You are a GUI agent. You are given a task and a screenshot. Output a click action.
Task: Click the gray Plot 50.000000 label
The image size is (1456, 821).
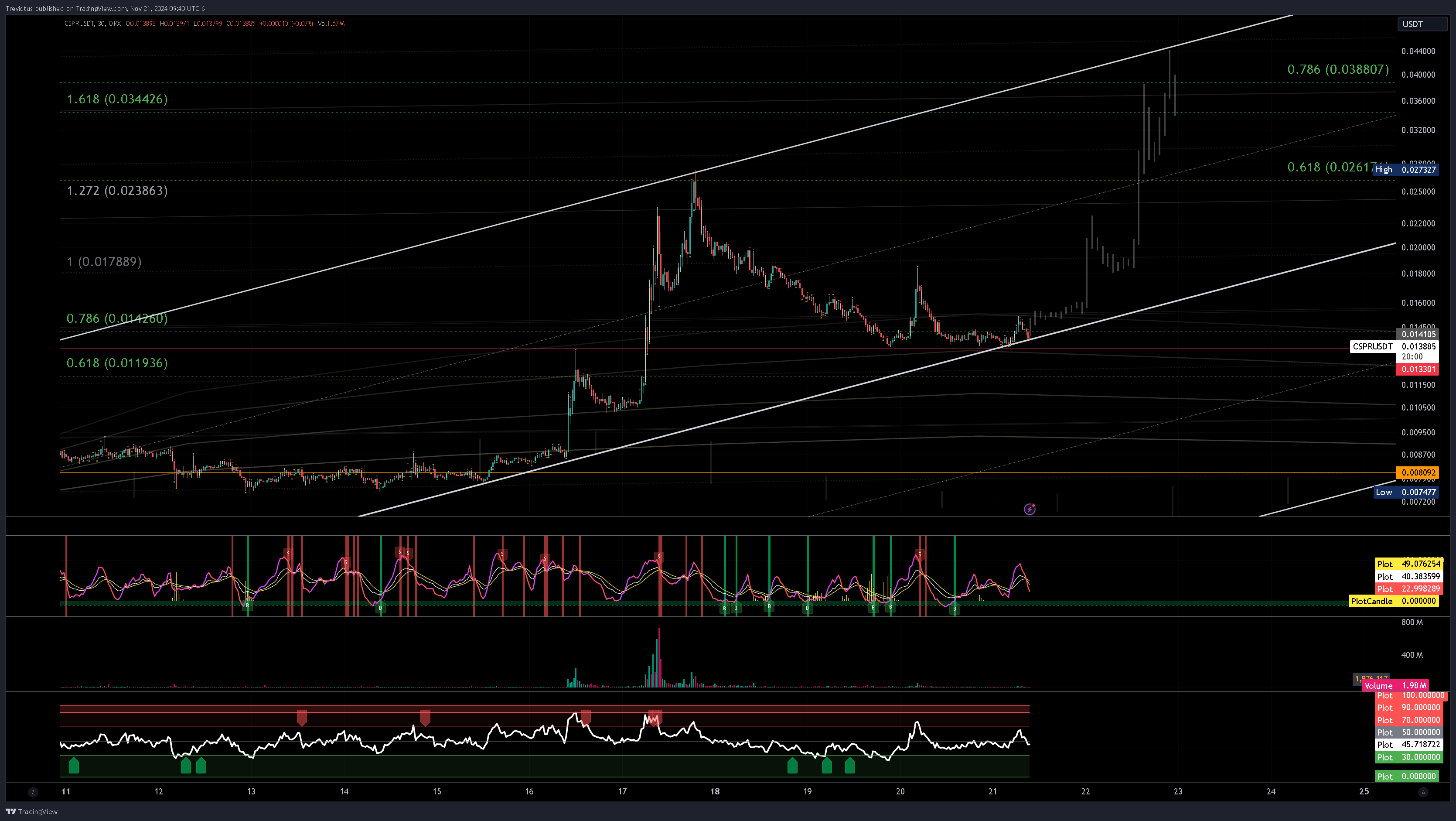[x=1408, y=732]
